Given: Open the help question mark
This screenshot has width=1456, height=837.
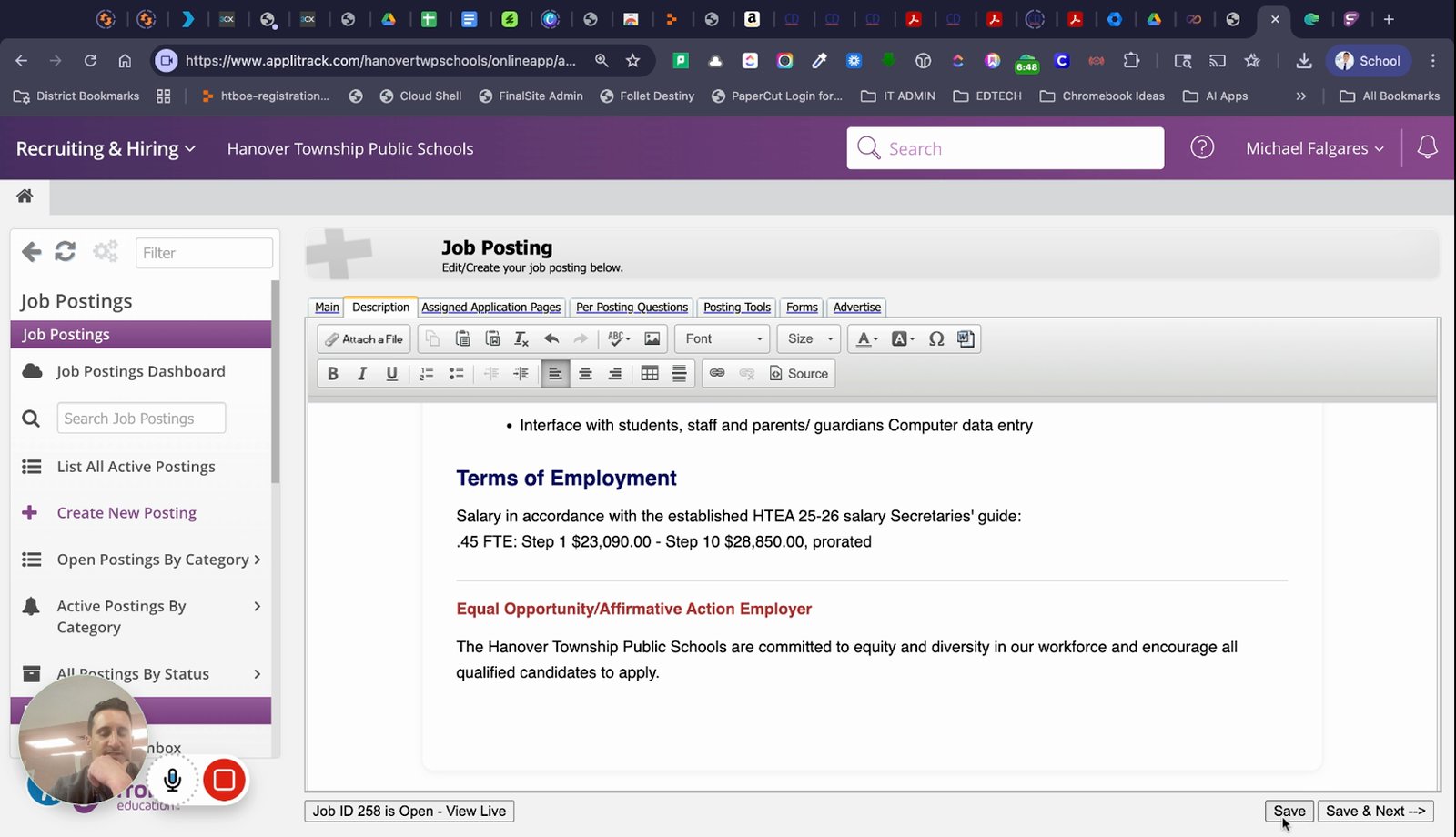Looking at the screenshot, I should point(1202,147).
